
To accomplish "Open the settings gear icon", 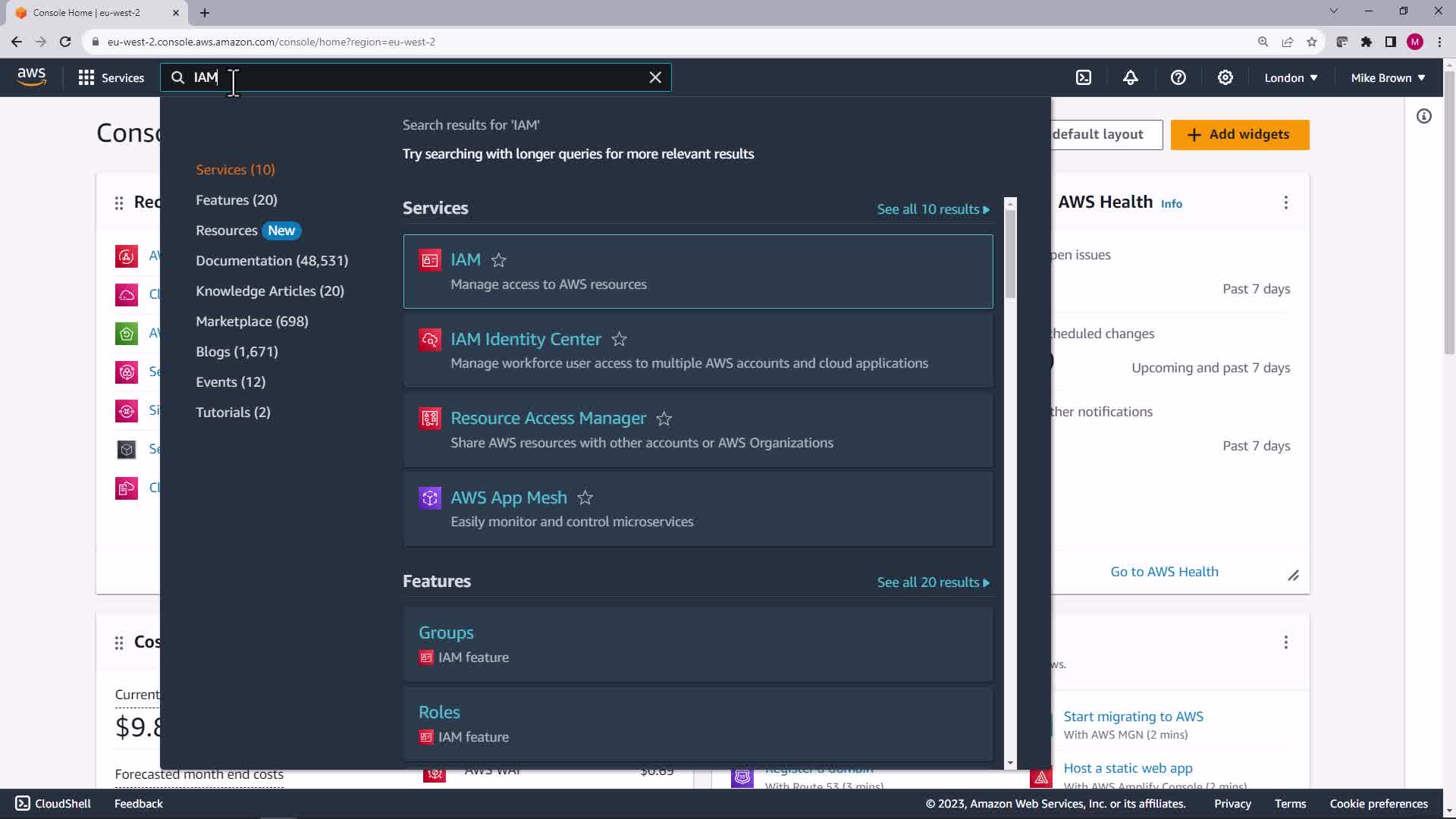I will 1225,77.
